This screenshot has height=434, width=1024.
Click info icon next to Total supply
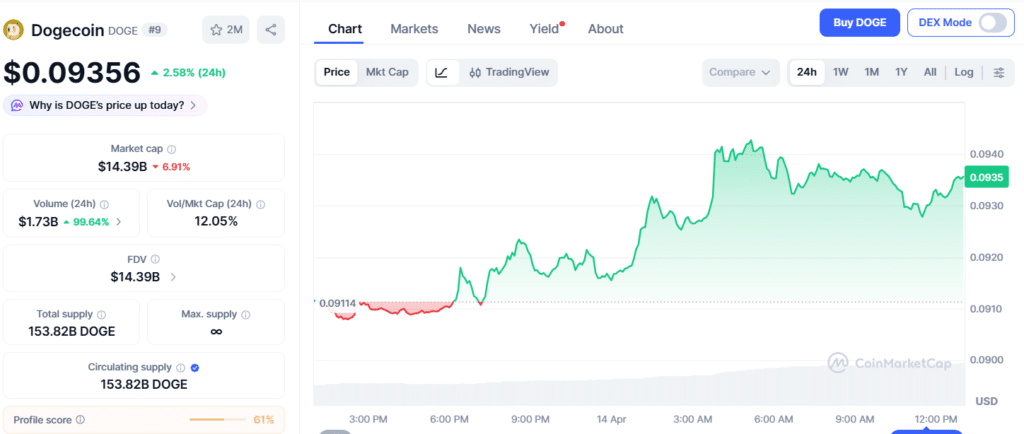pyautogui.click(x=101, y=315)
